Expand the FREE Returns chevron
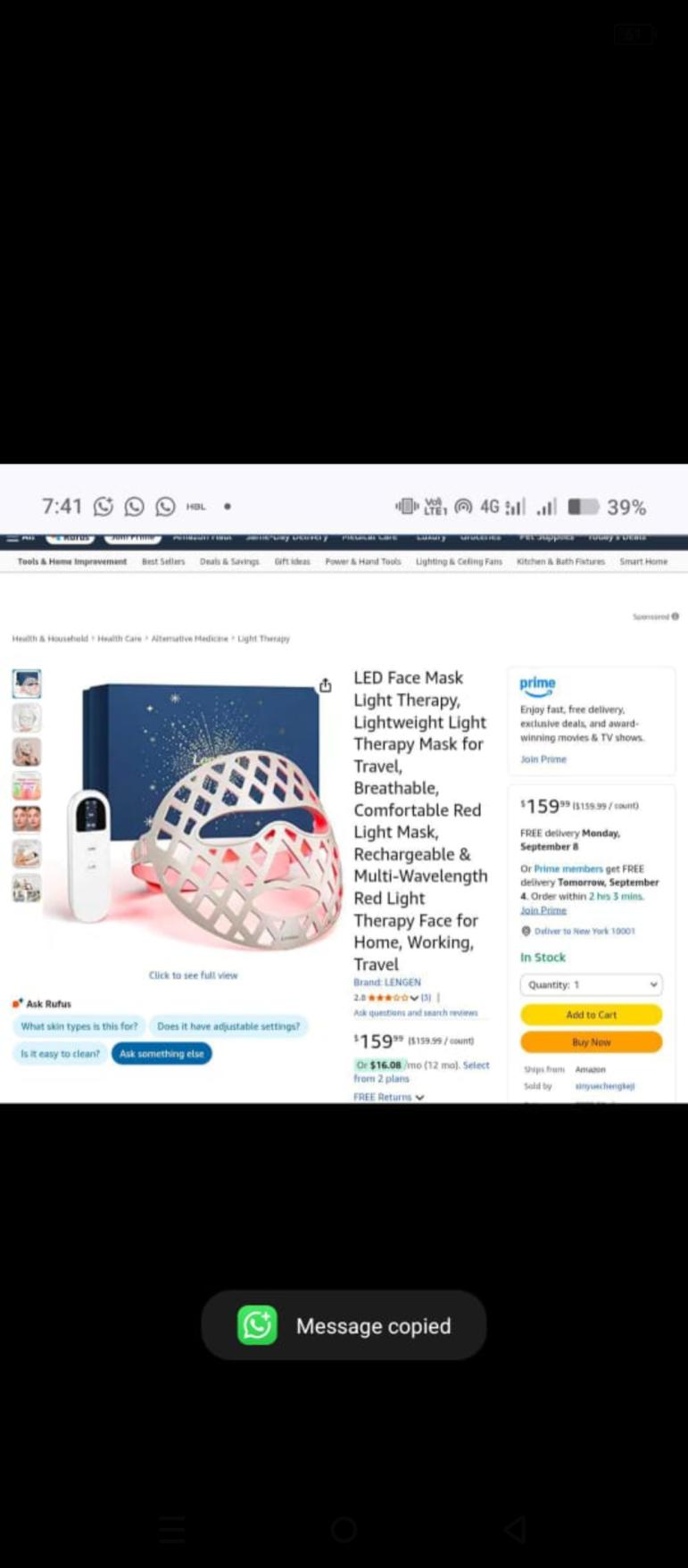The width and height of the screenshot is (688, 1568). [x=419, y=1097]
